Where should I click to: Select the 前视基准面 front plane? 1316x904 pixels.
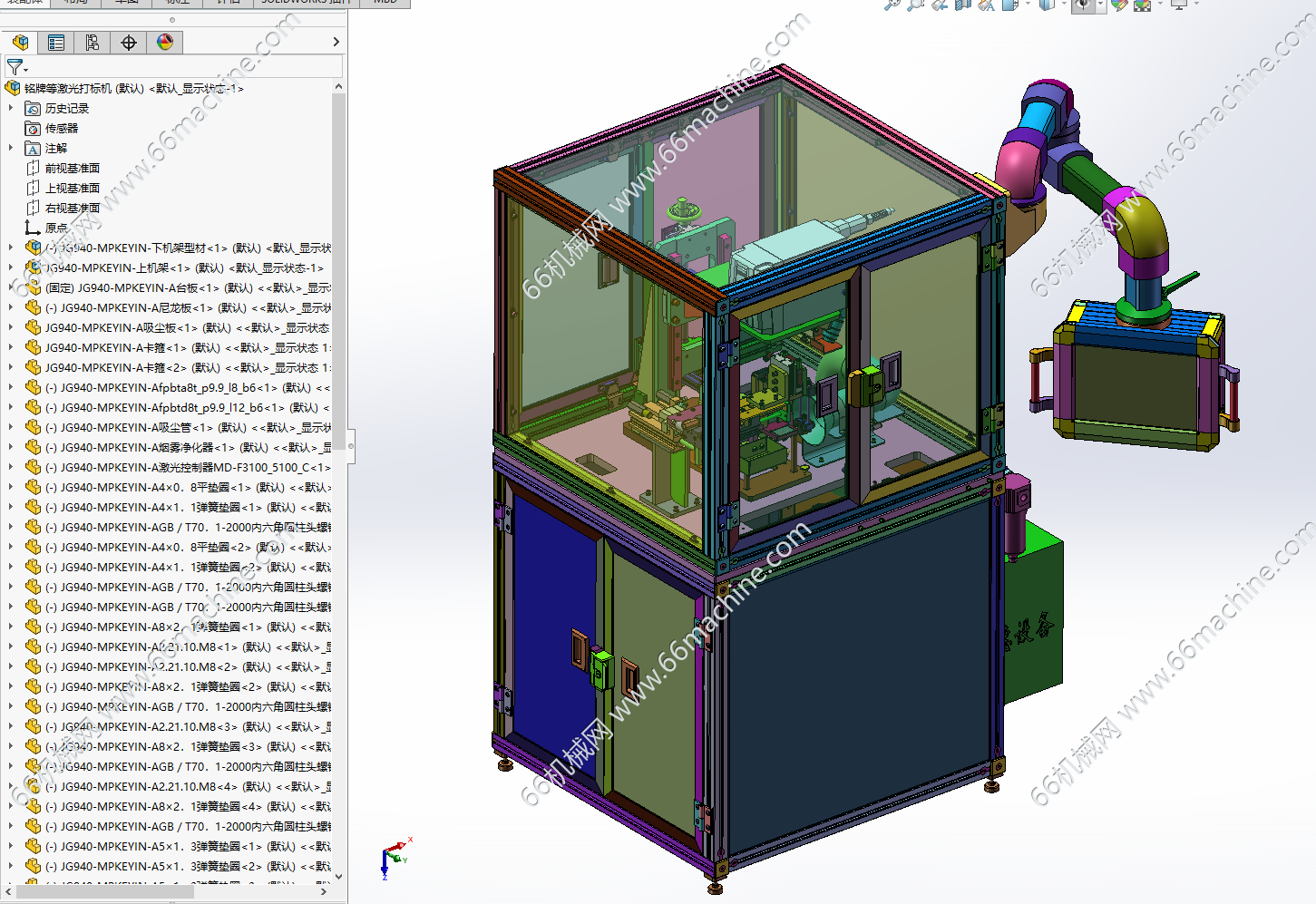pyautogui.click(x=72, y=168)
